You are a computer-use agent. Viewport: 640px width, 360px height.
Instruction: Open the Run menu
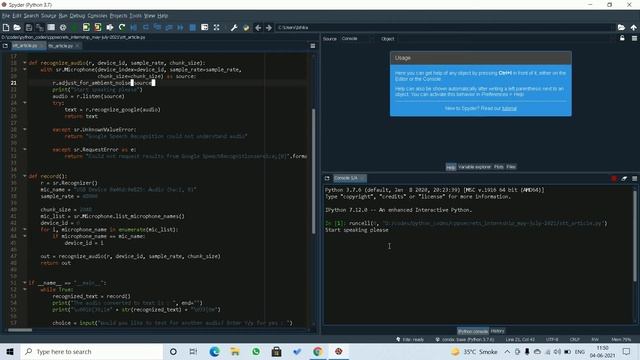pyautogui.click(x=63, y=16)
